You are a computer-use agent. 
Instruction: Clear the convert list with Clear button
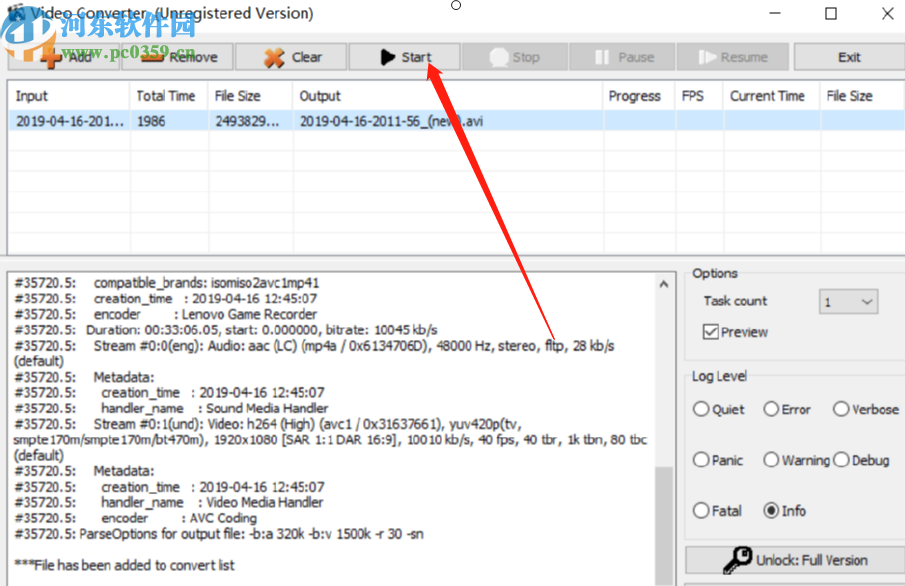click(291, 57)
